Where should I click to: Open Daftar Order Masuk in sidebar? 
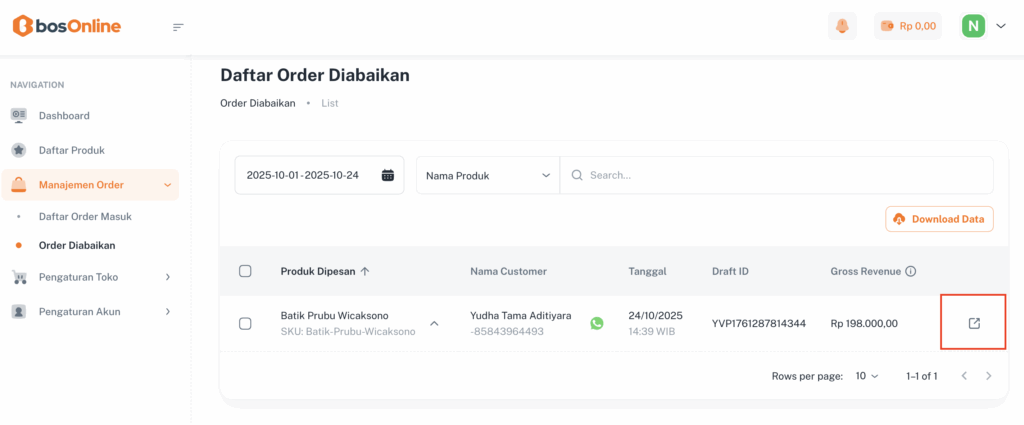pyautogui.click(x=85, y=216)
